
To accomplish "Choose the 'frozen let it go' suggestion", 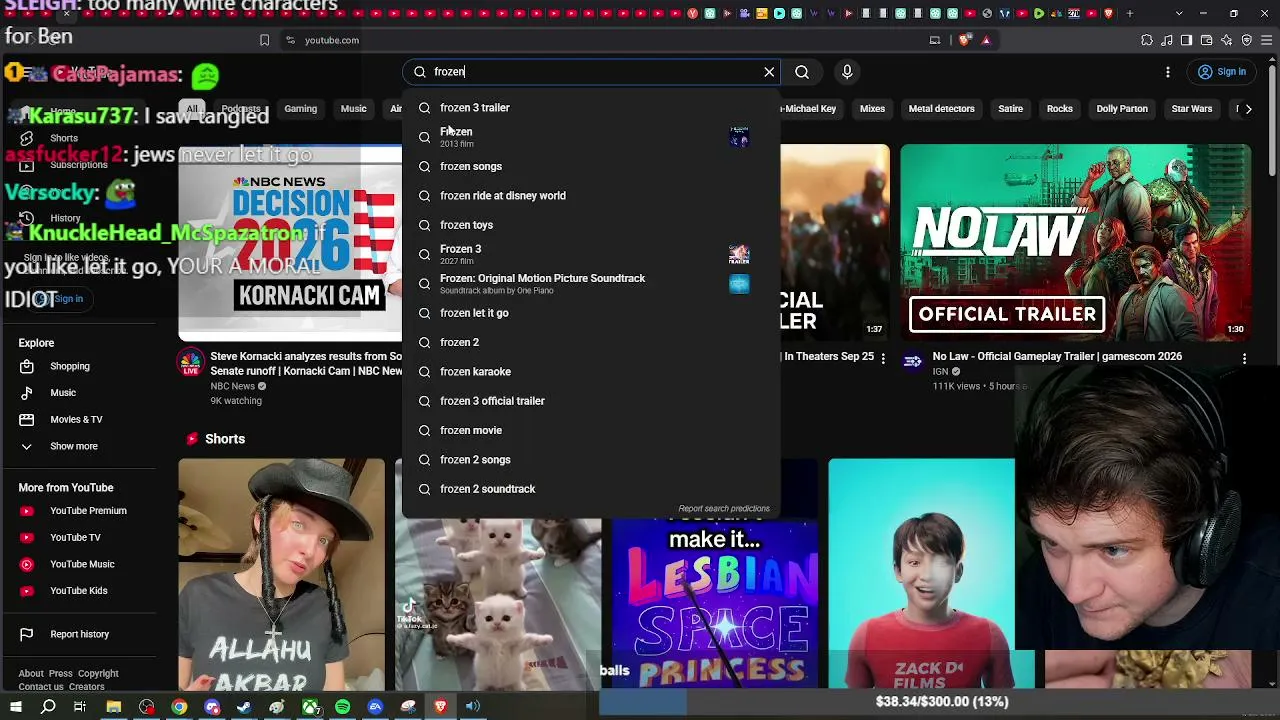I will click(590, 313).
